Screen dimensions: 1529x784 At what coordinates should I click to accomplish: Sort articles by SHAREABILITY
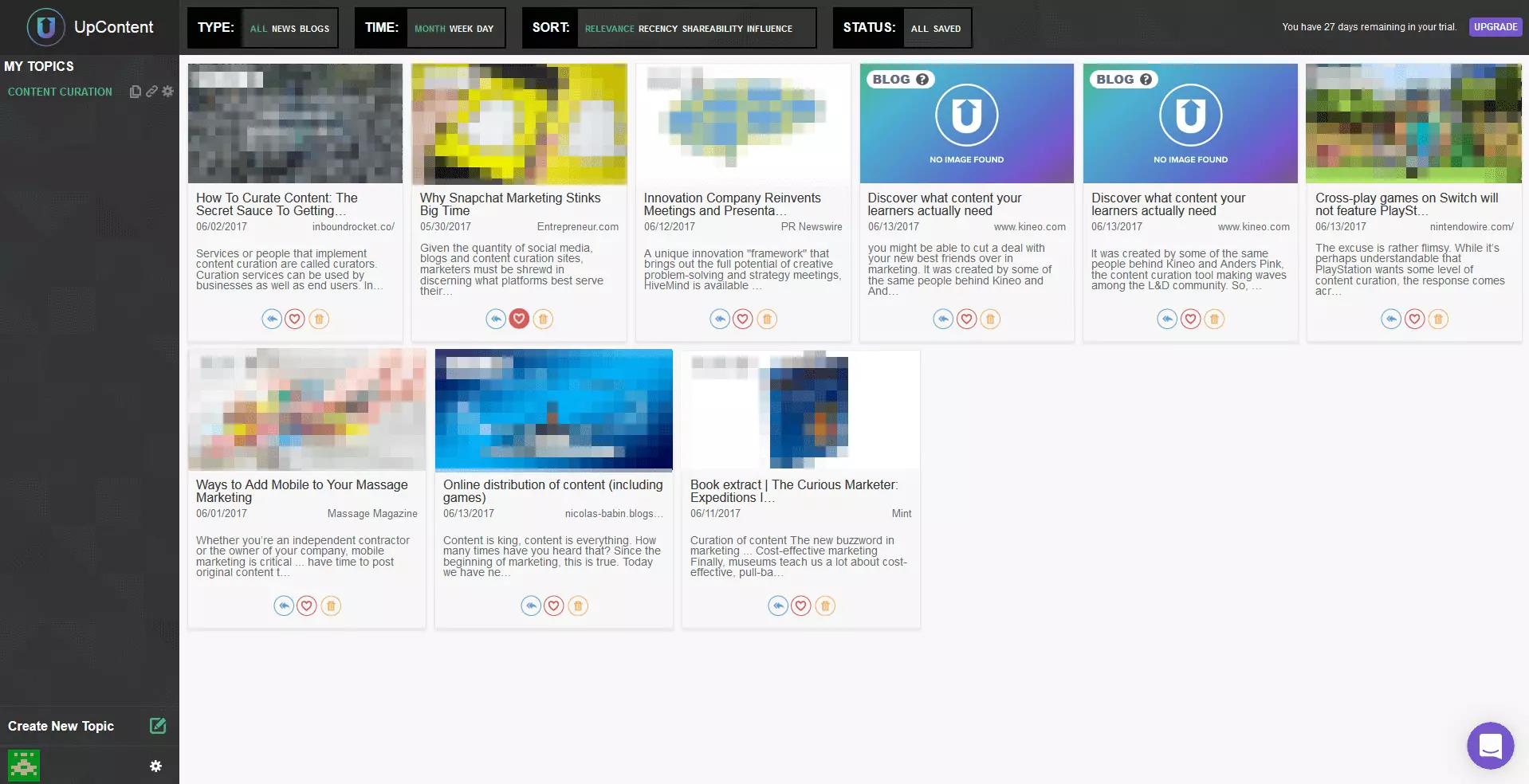pyautogui.click(x=712, y=29)
